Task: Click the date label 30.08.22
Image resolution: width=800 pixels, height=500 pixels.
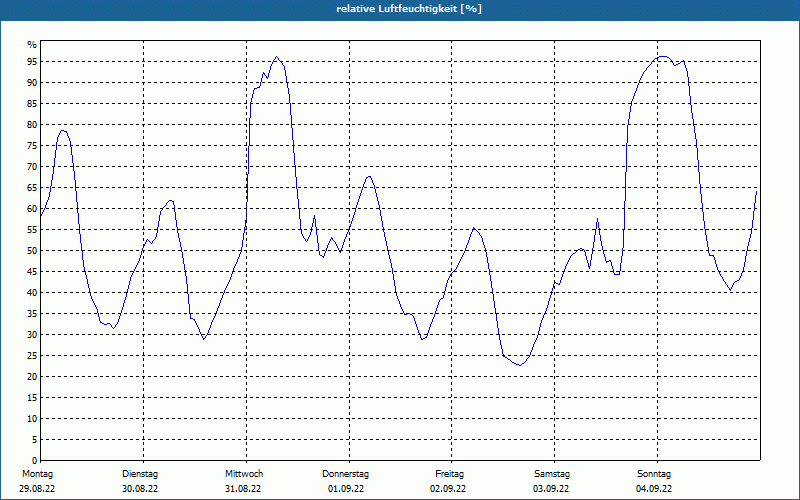Action: tap(140, 489)
